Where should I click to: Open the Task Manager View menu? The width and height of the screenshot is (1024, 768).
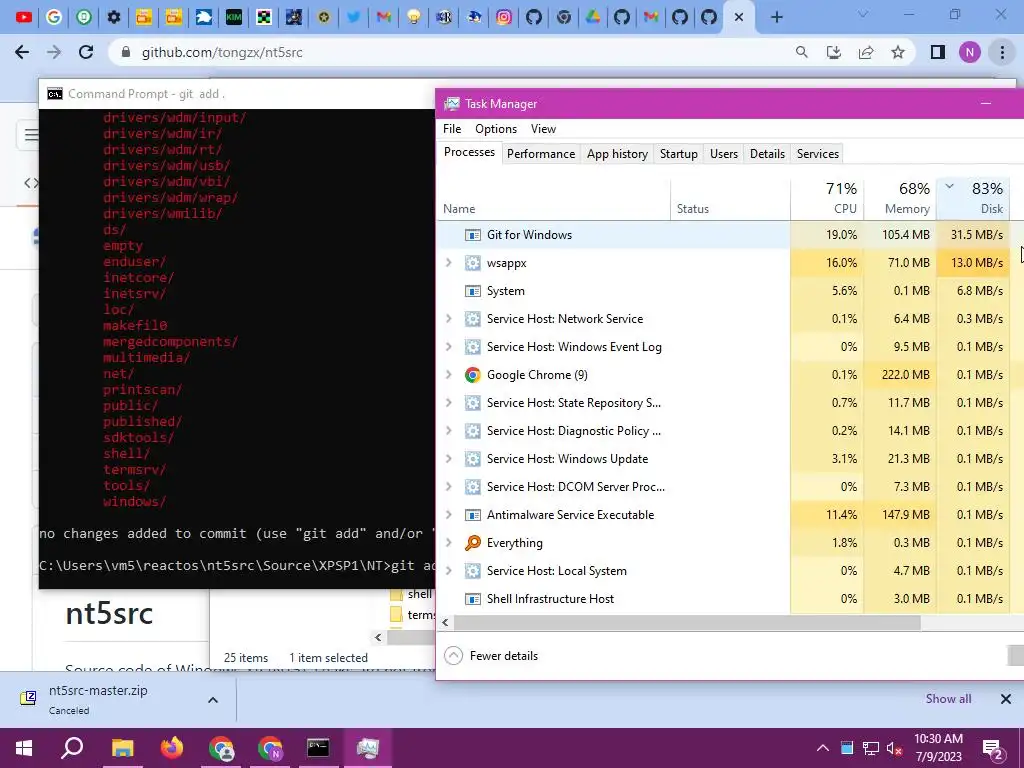pyautogui.click(x=543, y=129)
